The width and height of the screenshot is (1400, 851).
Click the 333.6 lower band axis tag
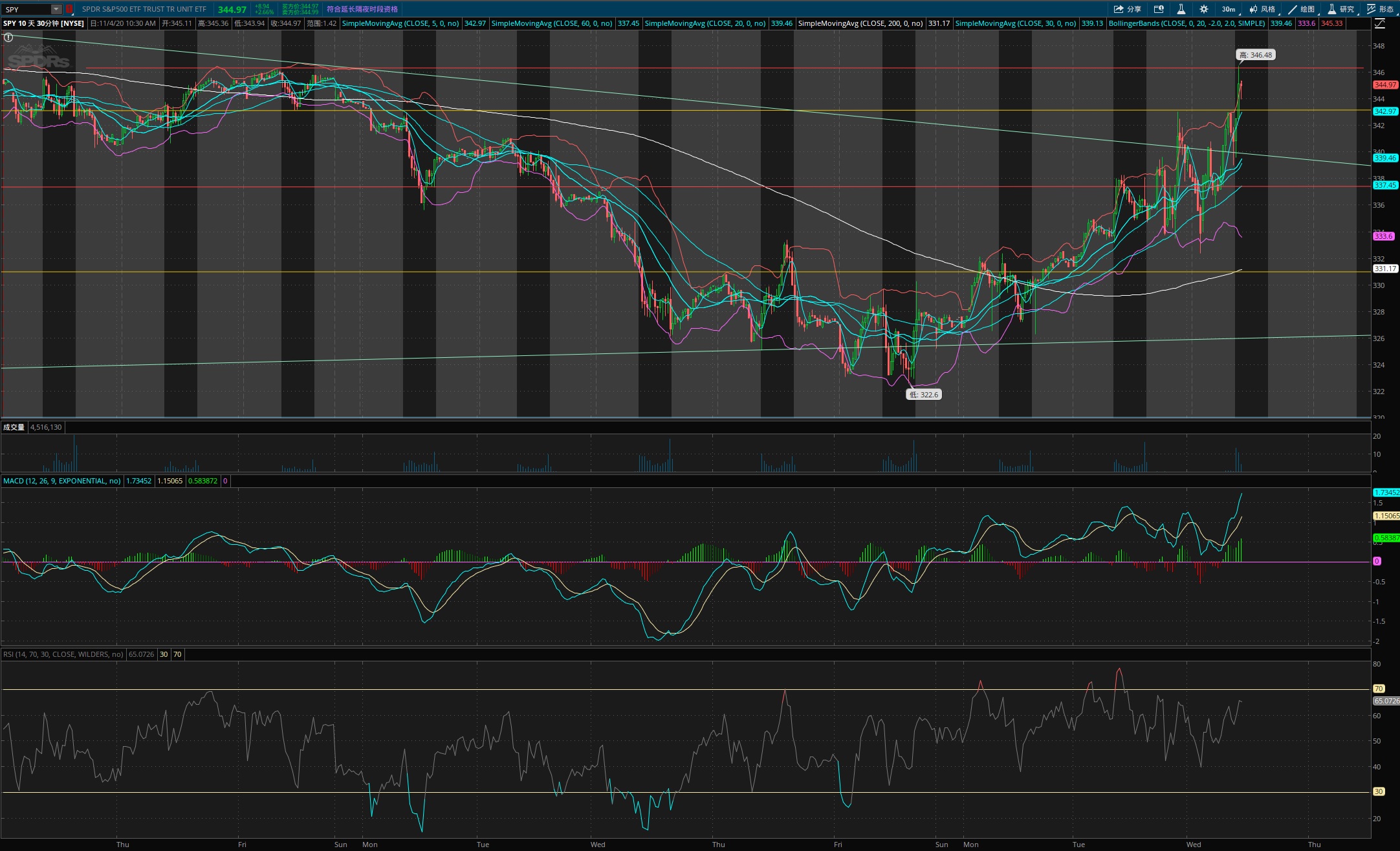pyautogui.click(x=1383, y=236)
